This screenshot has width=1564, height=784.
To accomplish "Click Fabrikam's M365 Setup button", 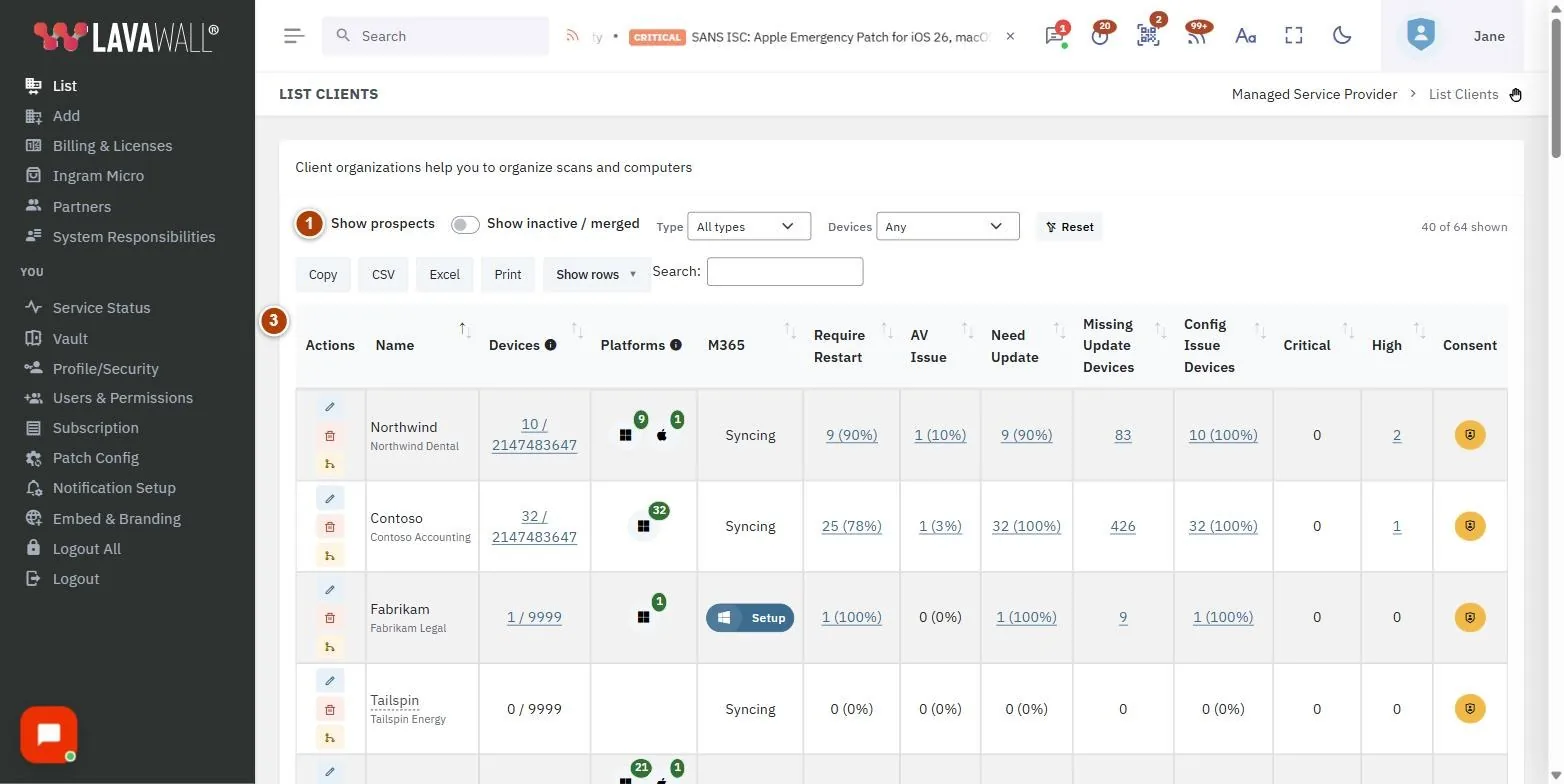I will [x=750, y=618].
